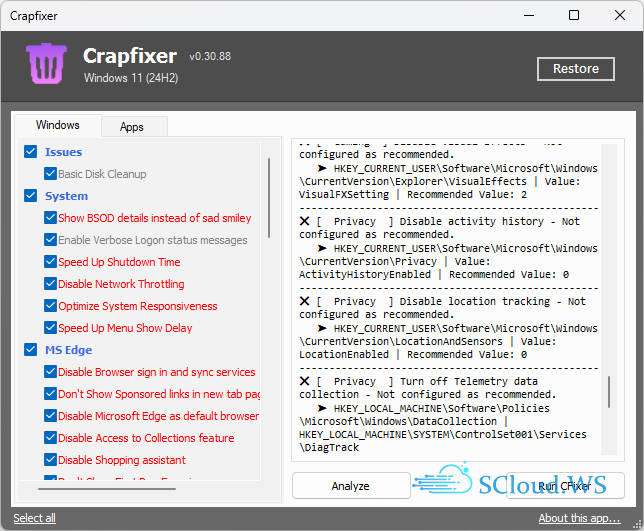
Task: Uncheck the Issues category checkbox
Action: [x=30, y=152]
